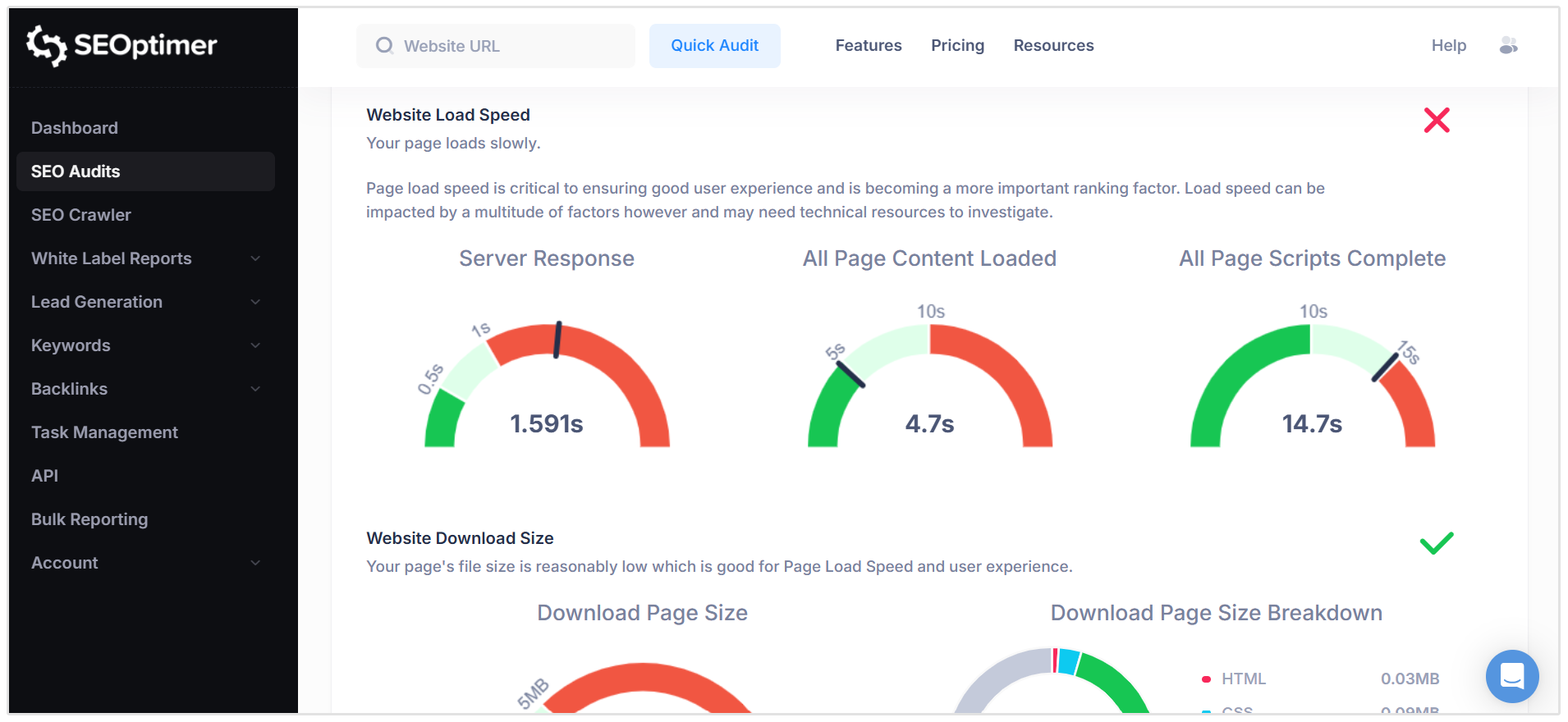
Task: Click the Website Download Size heading
Action: [460, 538]
